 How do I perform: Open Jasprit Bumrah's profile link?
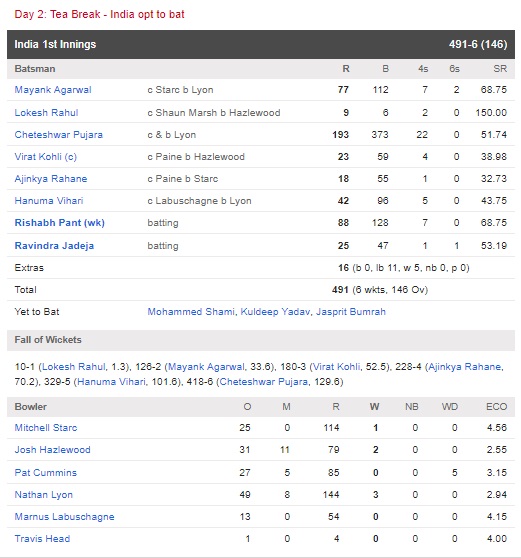tap(351, 312)
